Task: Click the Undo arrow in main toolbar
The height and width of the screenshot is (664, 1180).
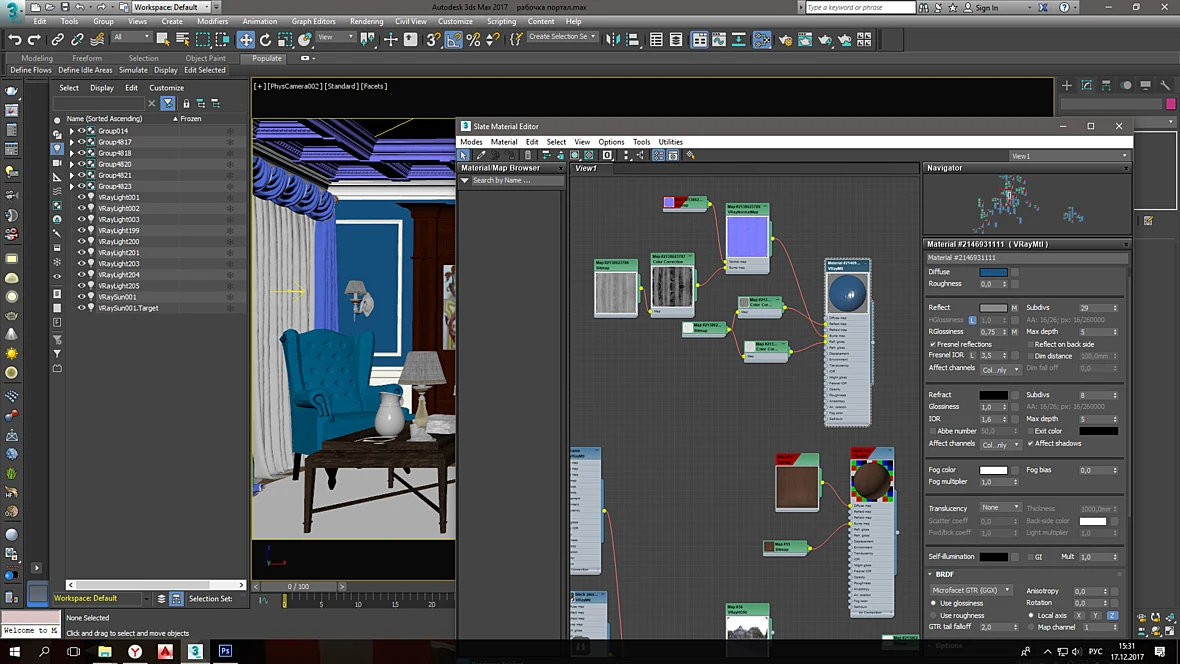Action: click(x=15, y=40)
